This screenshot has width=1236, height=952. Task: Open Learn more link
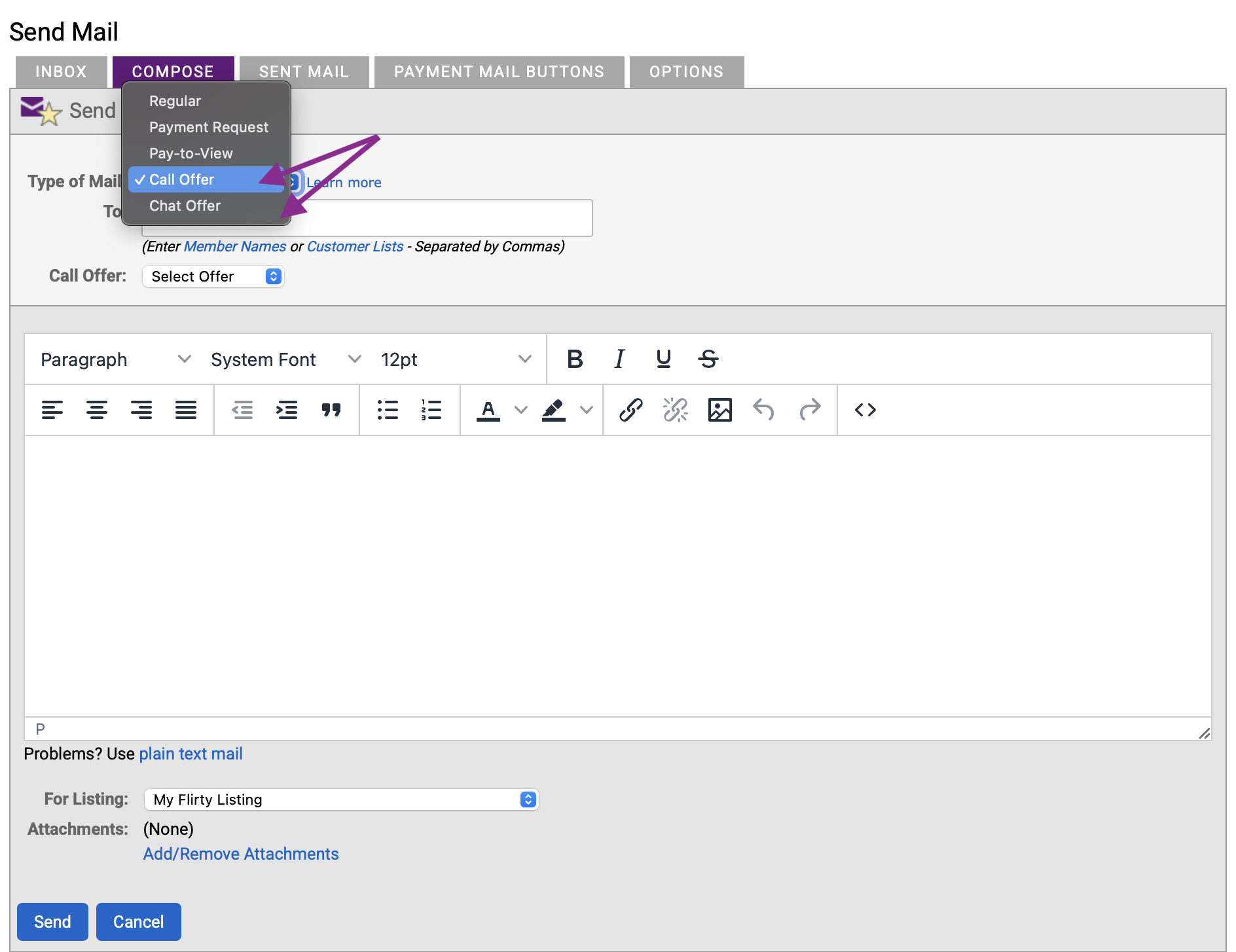pos(344,183)
